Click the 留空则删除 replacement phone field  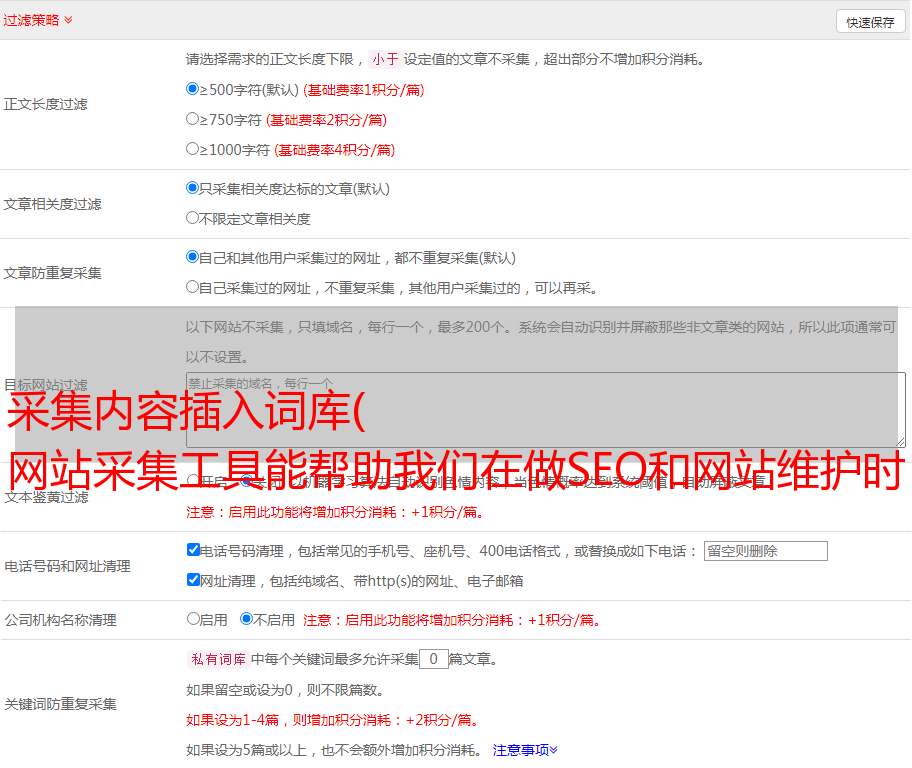[x=765, y=551]
